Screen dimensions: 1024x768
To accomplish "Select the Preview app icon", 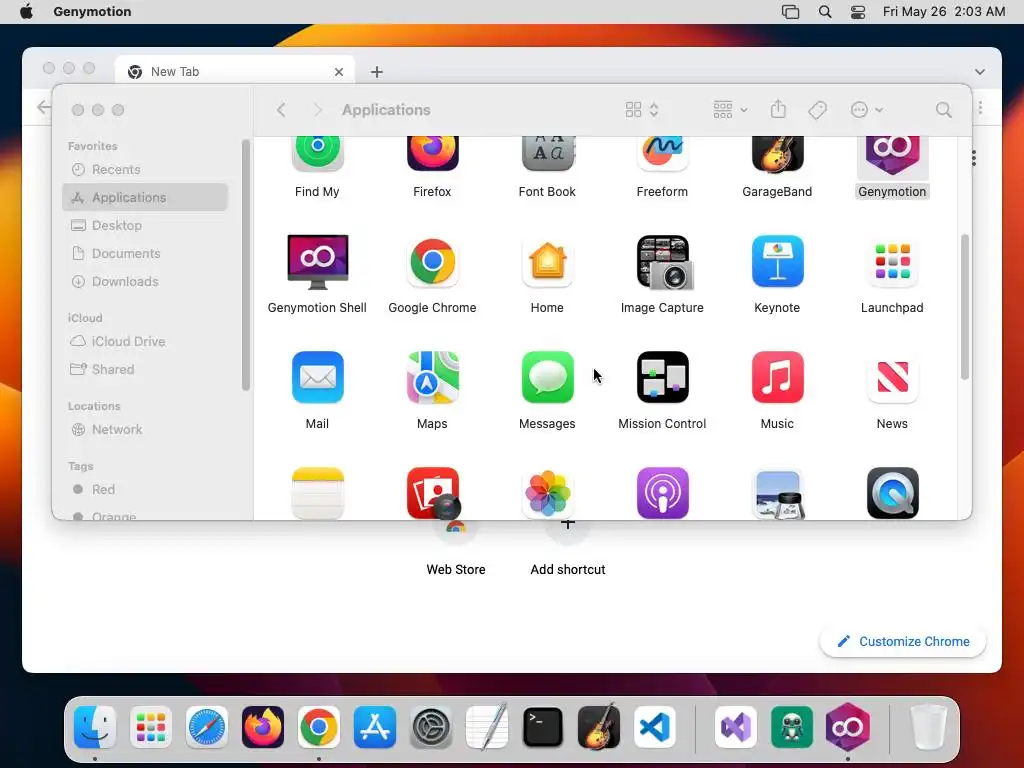I will 777,494.
